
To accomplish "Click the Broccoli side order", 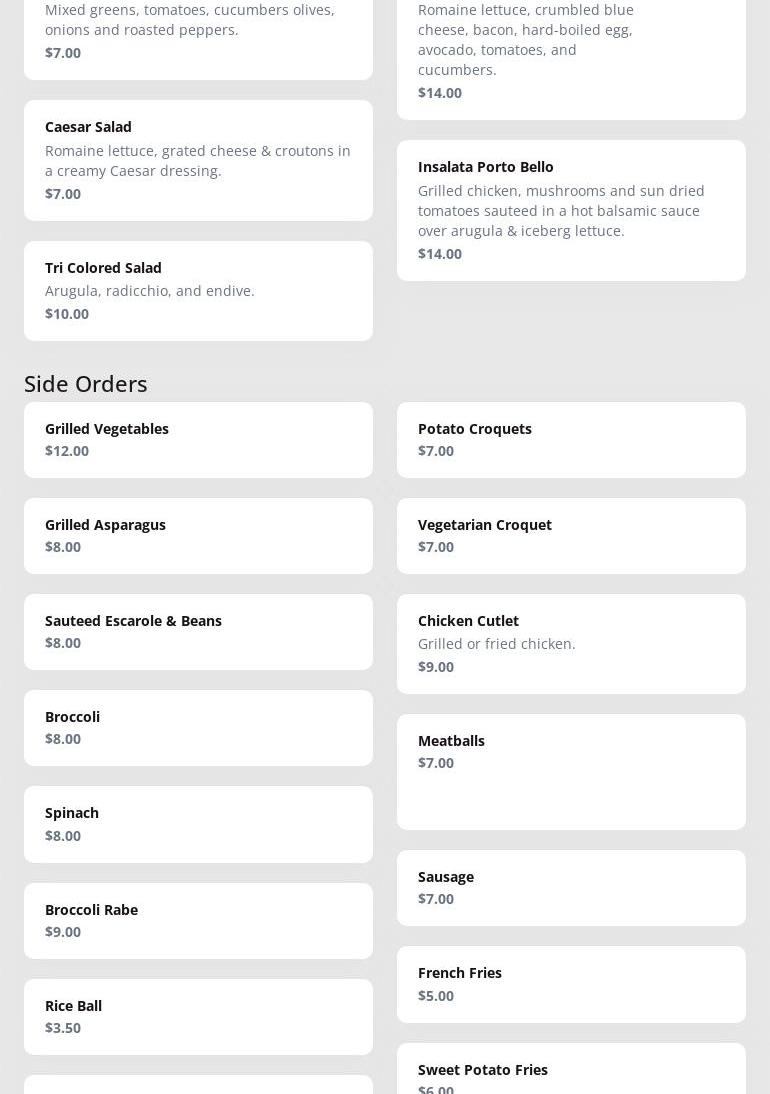I will (198, 728).
